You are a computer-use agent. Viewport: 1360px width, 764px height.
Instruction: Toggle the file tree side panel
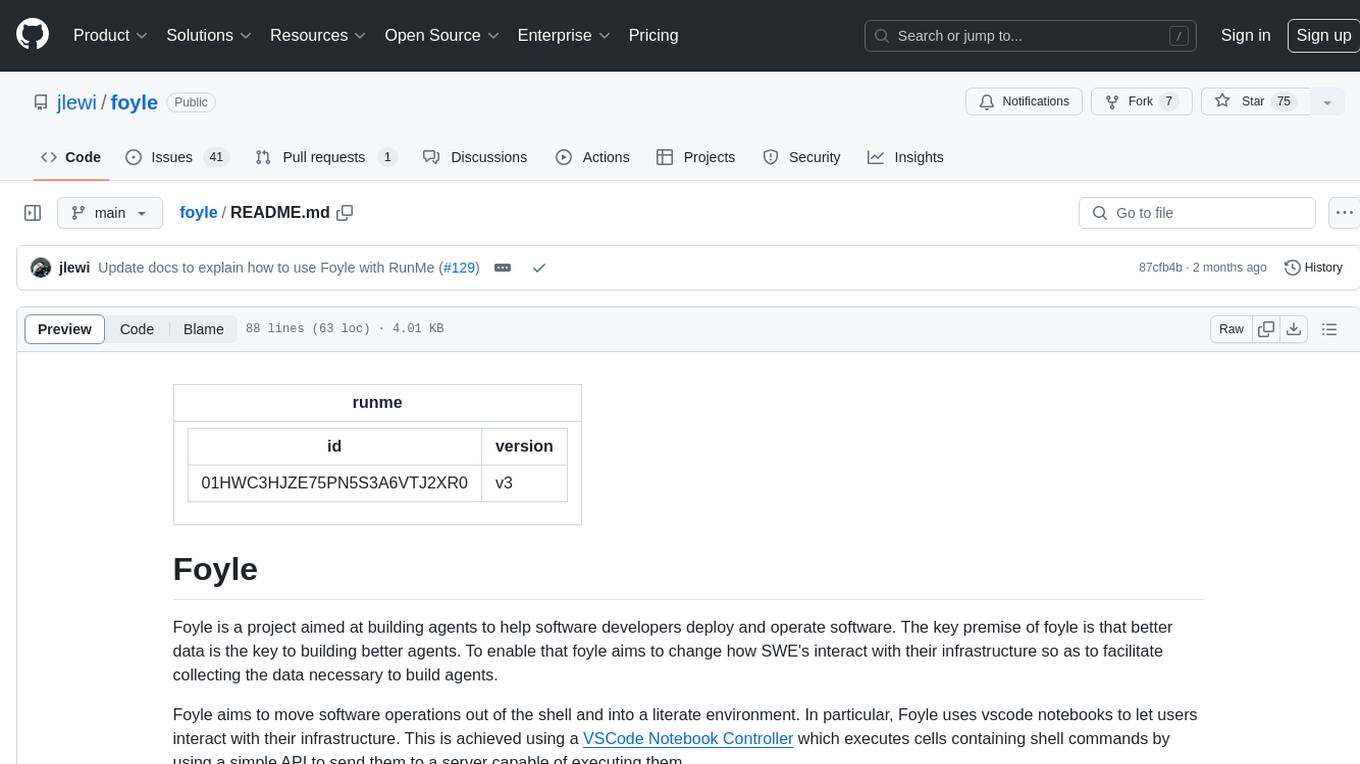point(33,213)
